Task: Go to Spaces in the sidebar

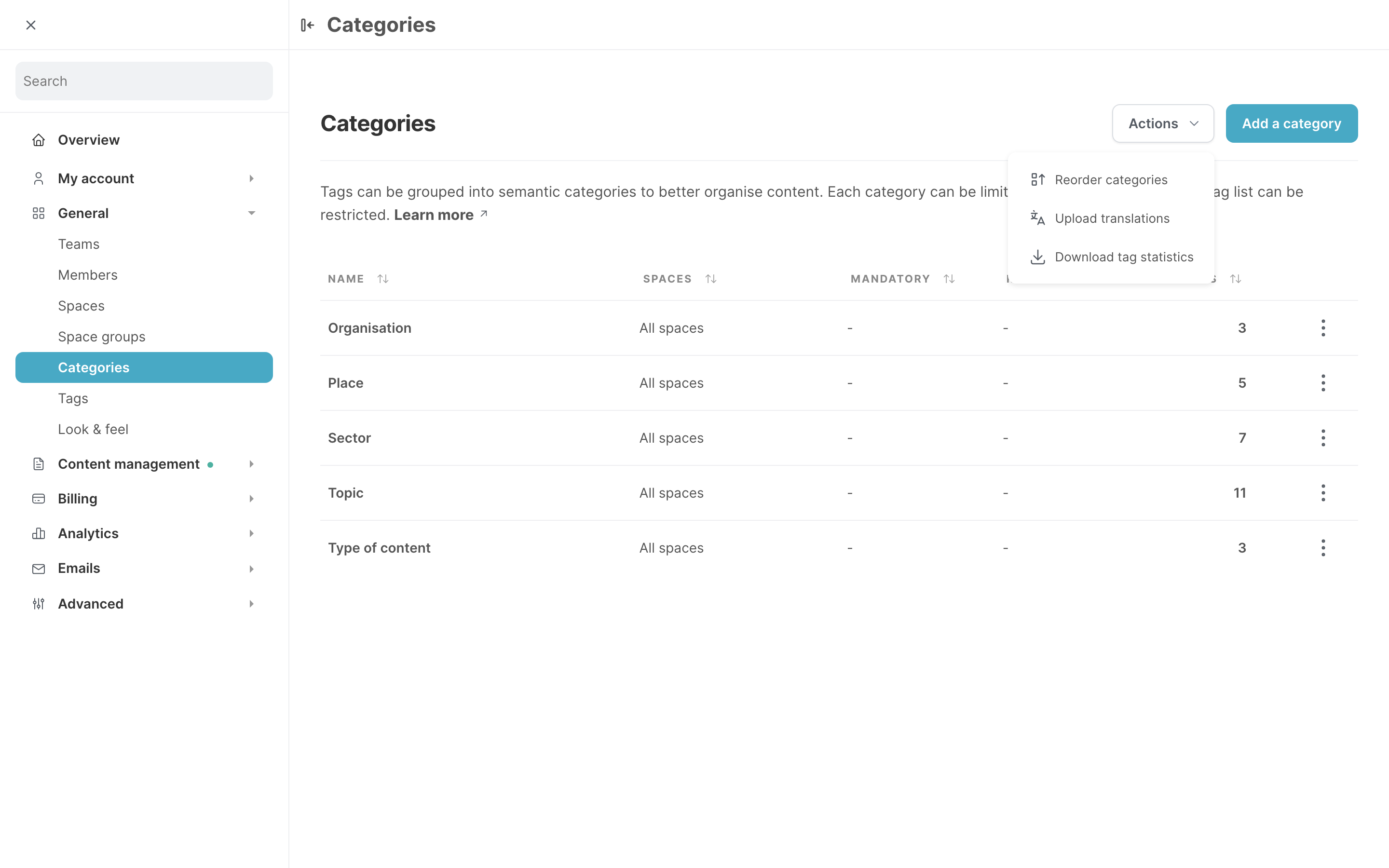Action: [81, 306]
